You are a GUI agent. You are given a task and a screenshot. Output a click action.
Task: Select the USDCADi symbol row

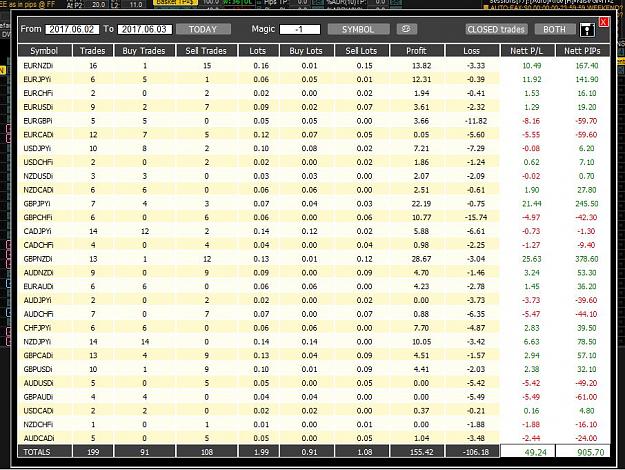point(314,411)
